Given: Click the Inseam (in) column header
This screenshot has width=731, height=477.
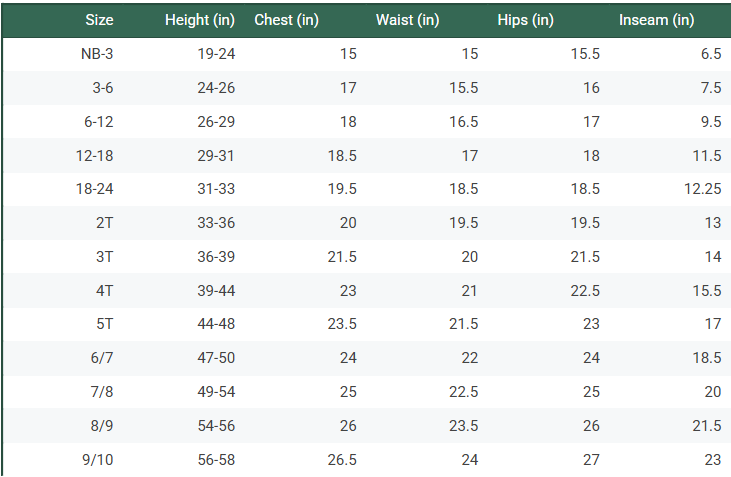Looking at the screenshot, I should coord(656,20).
